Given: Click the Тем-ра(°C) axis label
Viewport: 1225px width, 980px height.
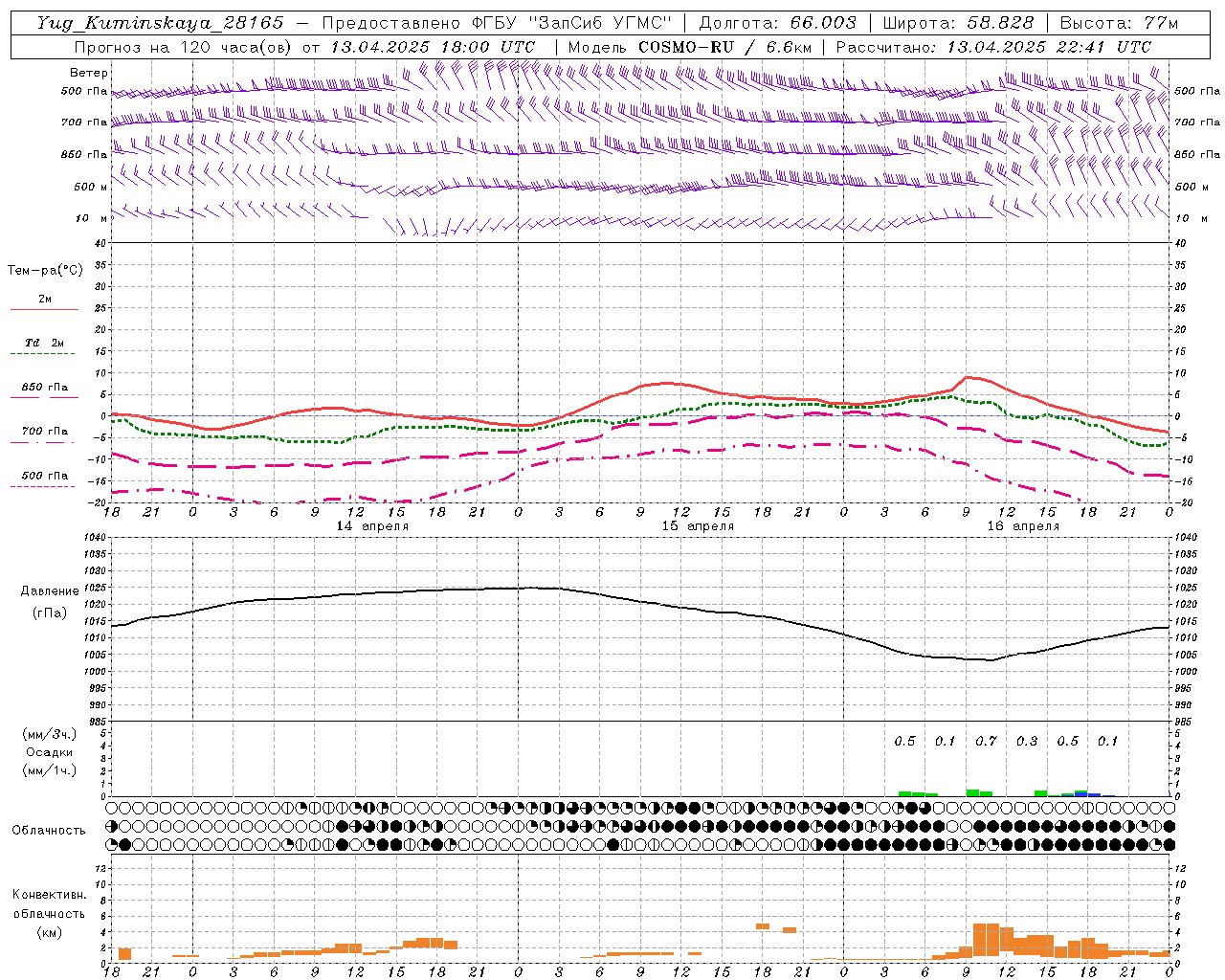Looking at the screenshot, I should click(45, 271).
